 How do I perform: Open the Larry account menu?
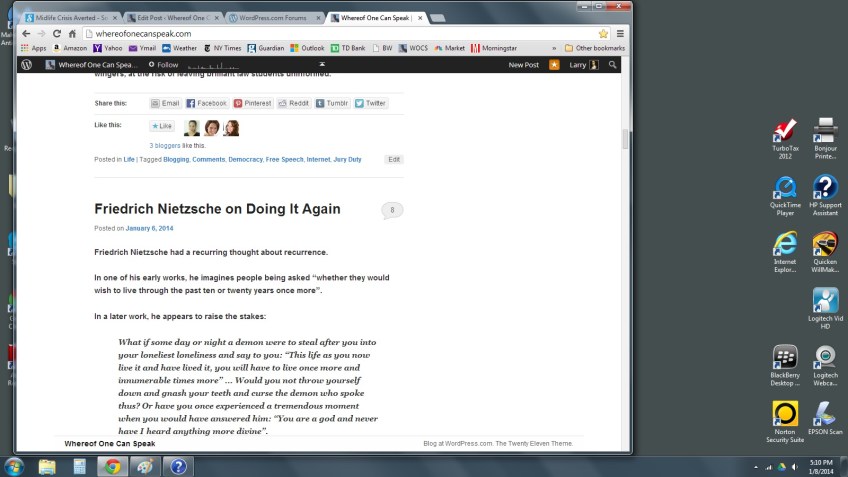coord(582,65)
